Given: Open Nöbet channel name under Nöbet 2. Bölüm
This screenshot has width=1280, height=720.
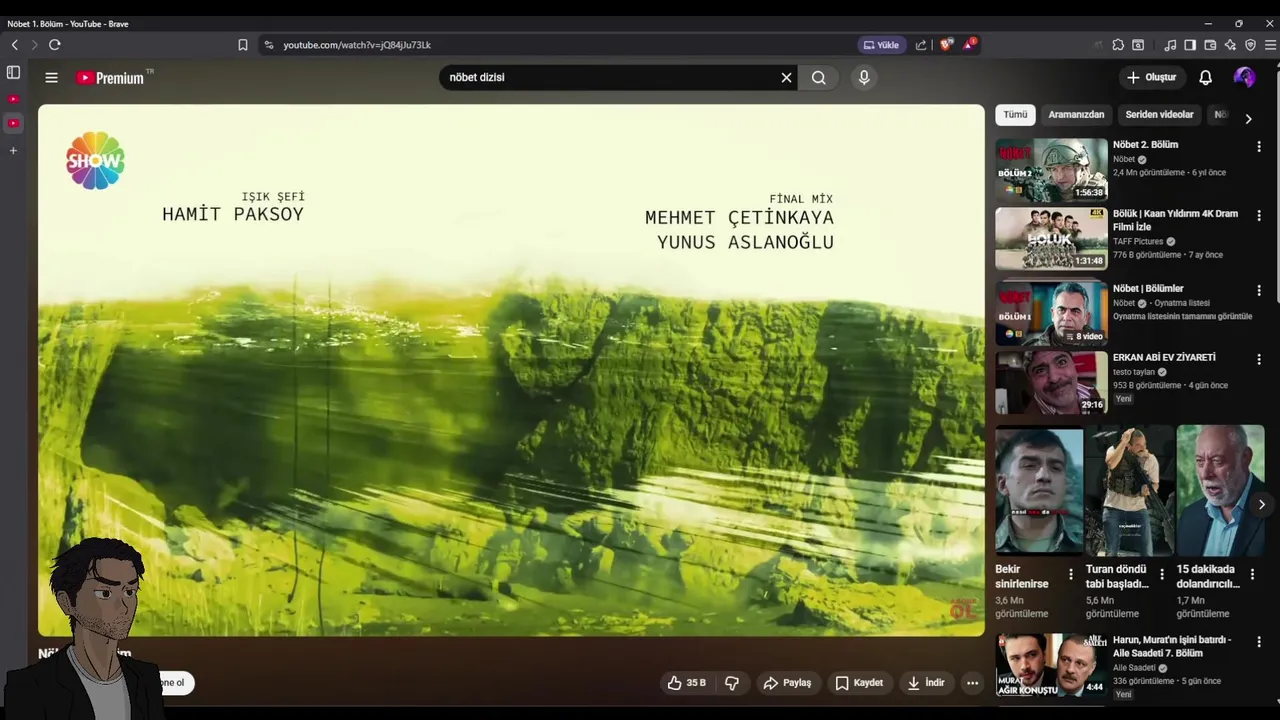Looking at the screenshot, I should [x=1124, y=159].
